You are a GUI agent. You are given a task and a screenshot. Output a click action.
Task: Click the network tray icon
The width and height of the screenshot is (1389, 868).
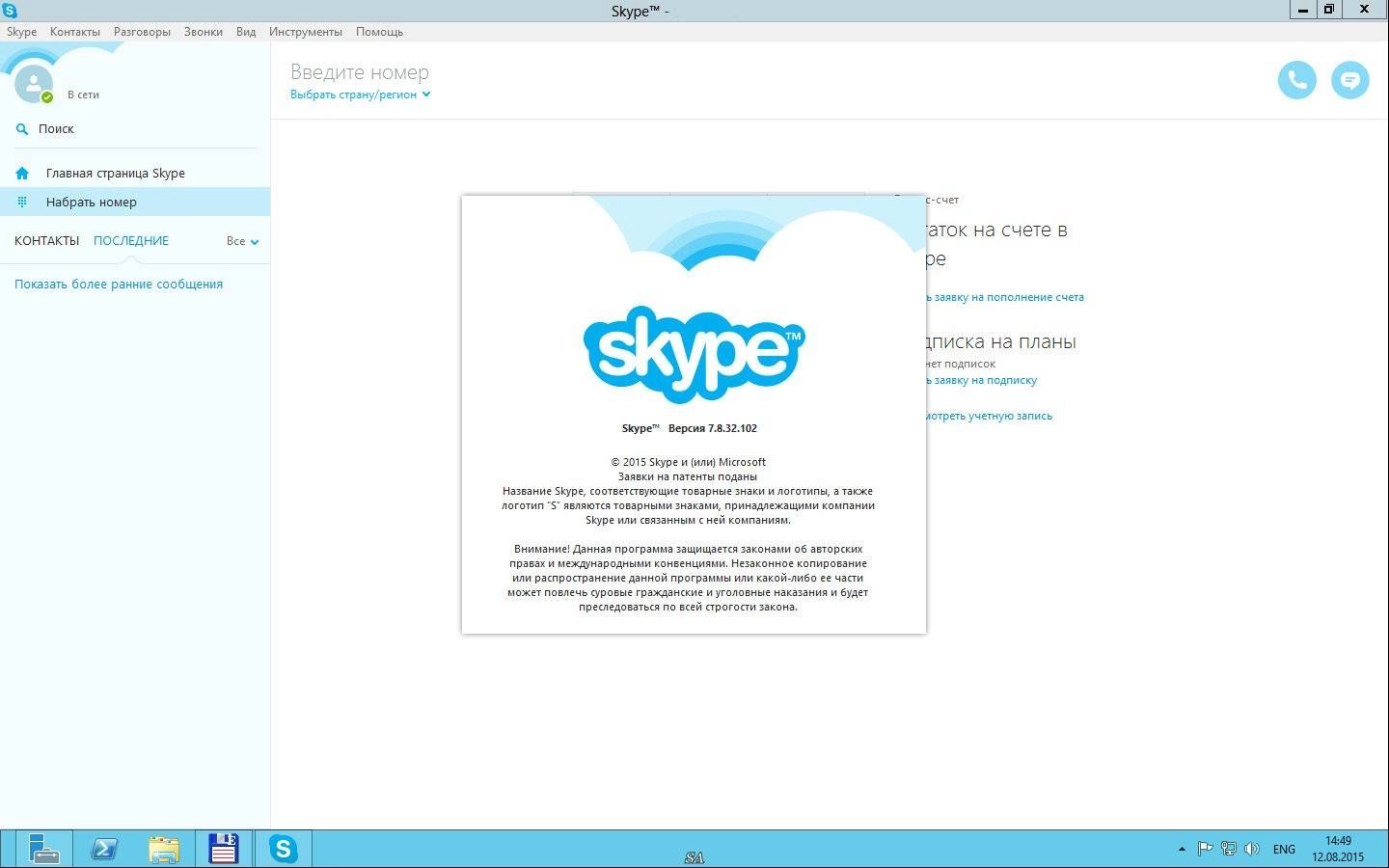[1228, 850]
